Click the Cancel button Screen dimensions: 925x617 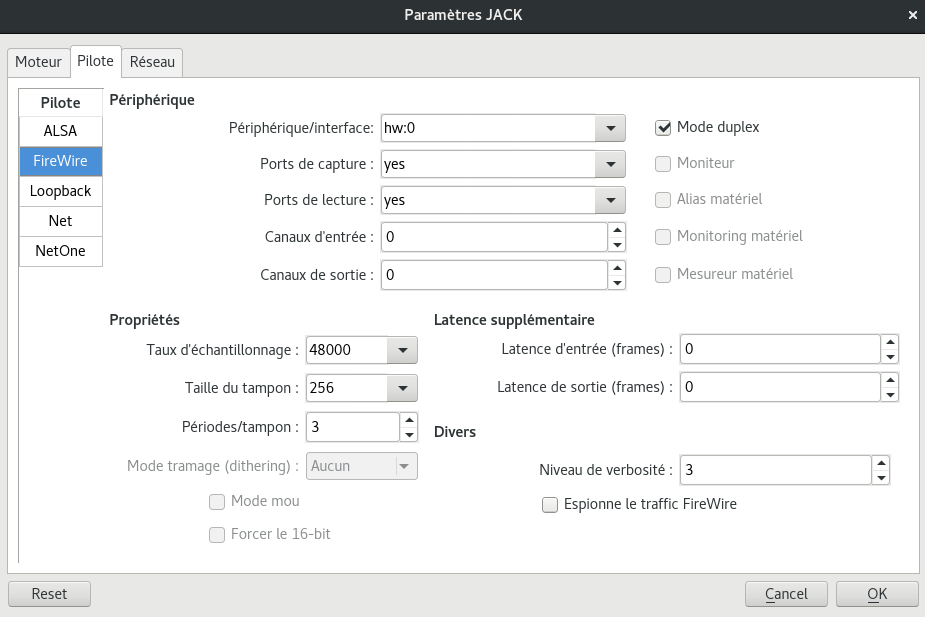point(786,594)
